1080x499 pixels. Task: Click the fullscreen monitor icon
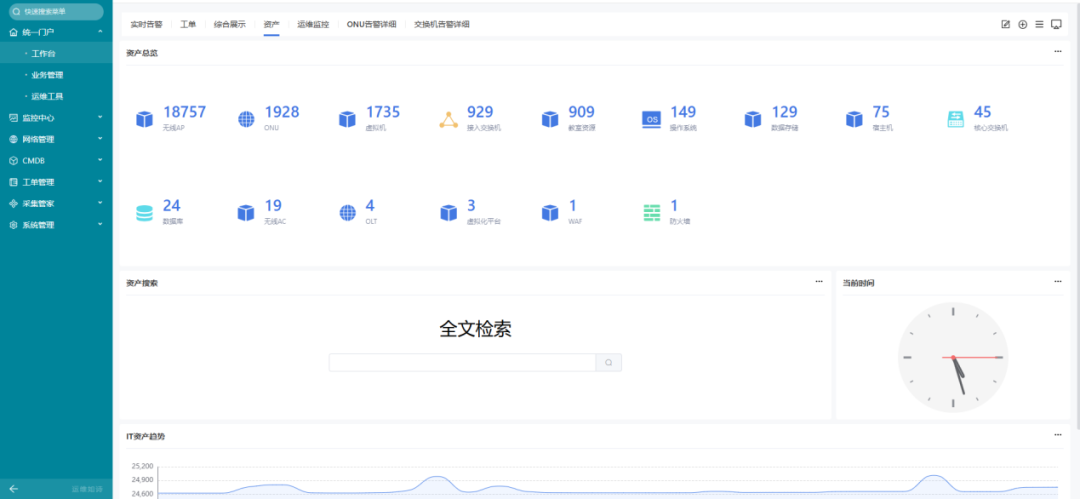tap(1056, 24)
